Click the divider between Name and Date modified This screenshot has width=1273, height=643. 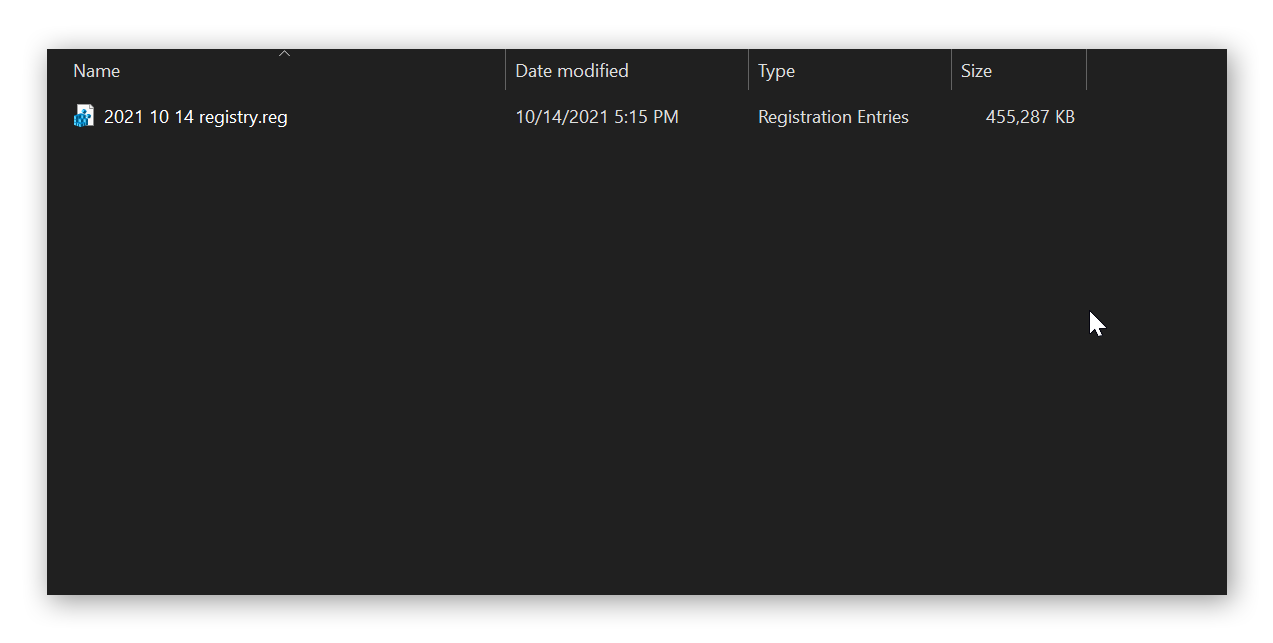click(x=505, y=70)
